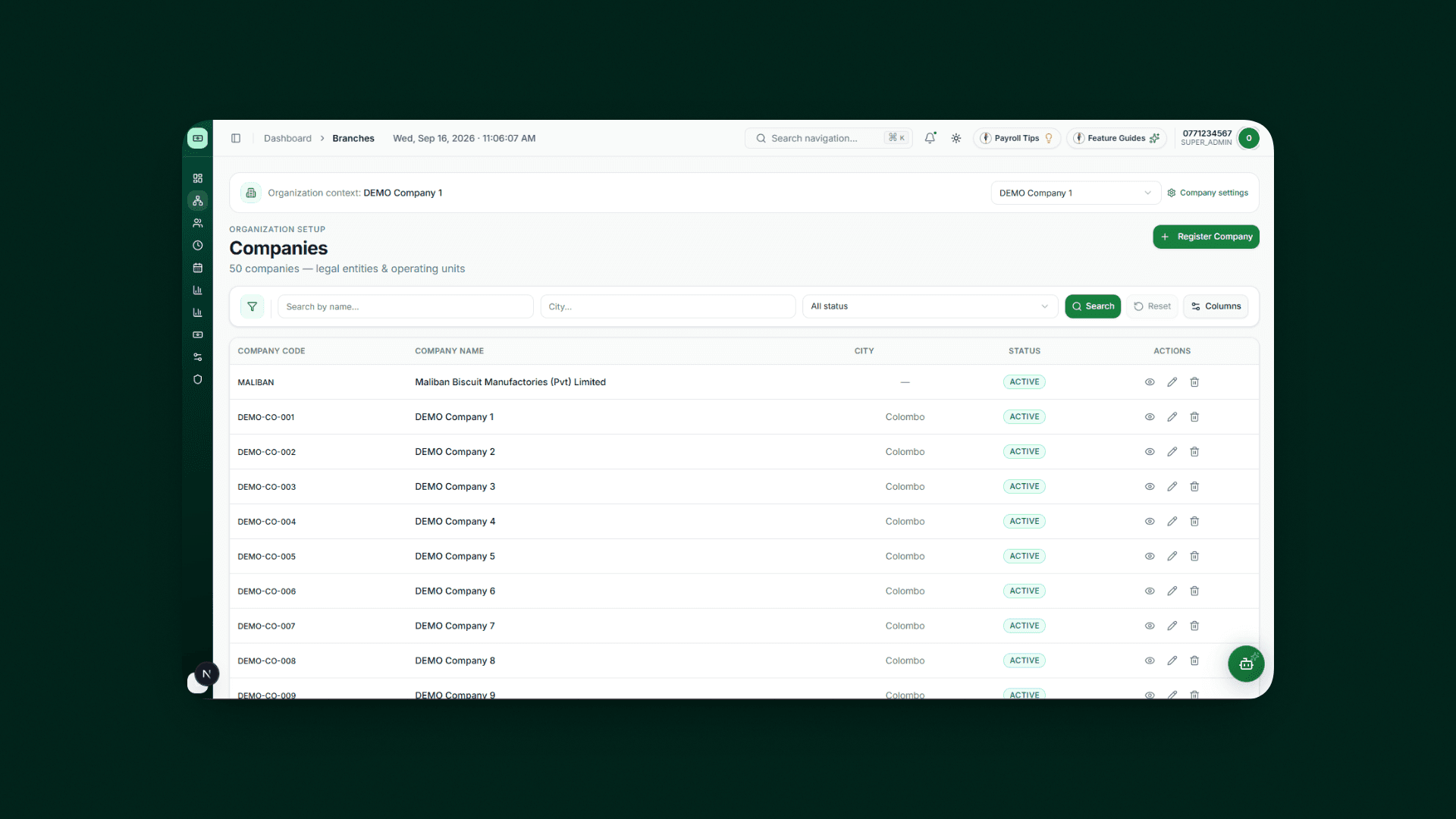Click the DEMO Company 8 name

455,661
